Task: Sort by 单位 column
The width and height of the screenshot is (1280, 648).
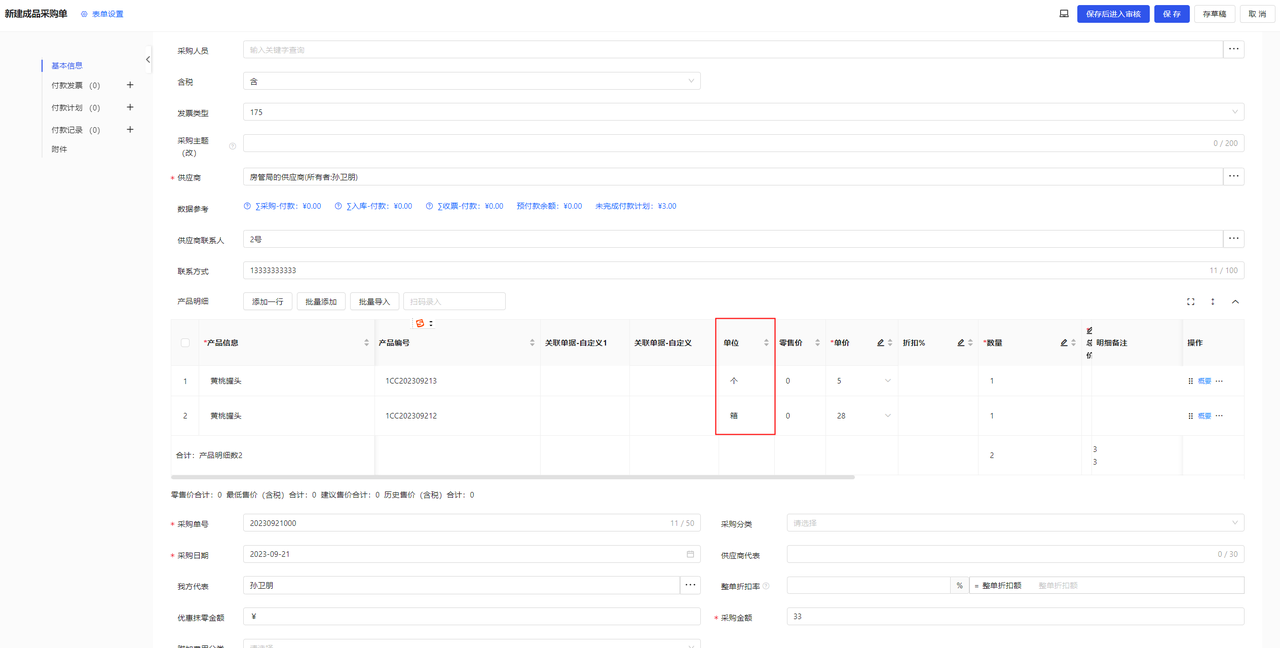Action: pyautogui.click(x=767, y=343)
